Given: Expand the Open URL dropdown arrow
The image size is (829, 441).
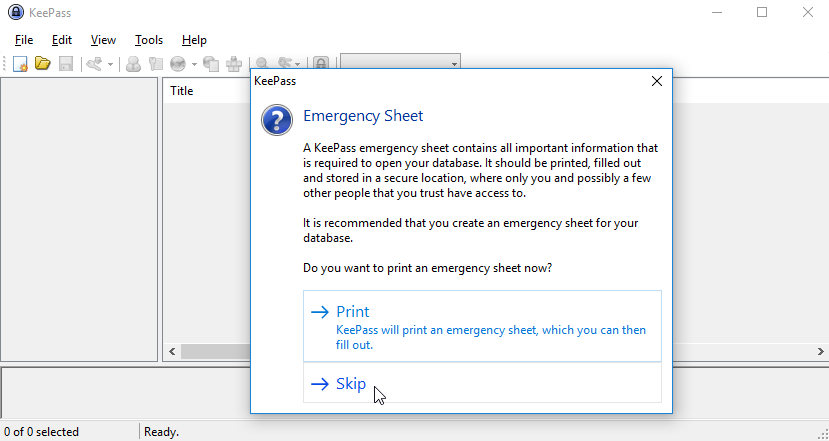Looking at the screenshot, I should 193,63.
